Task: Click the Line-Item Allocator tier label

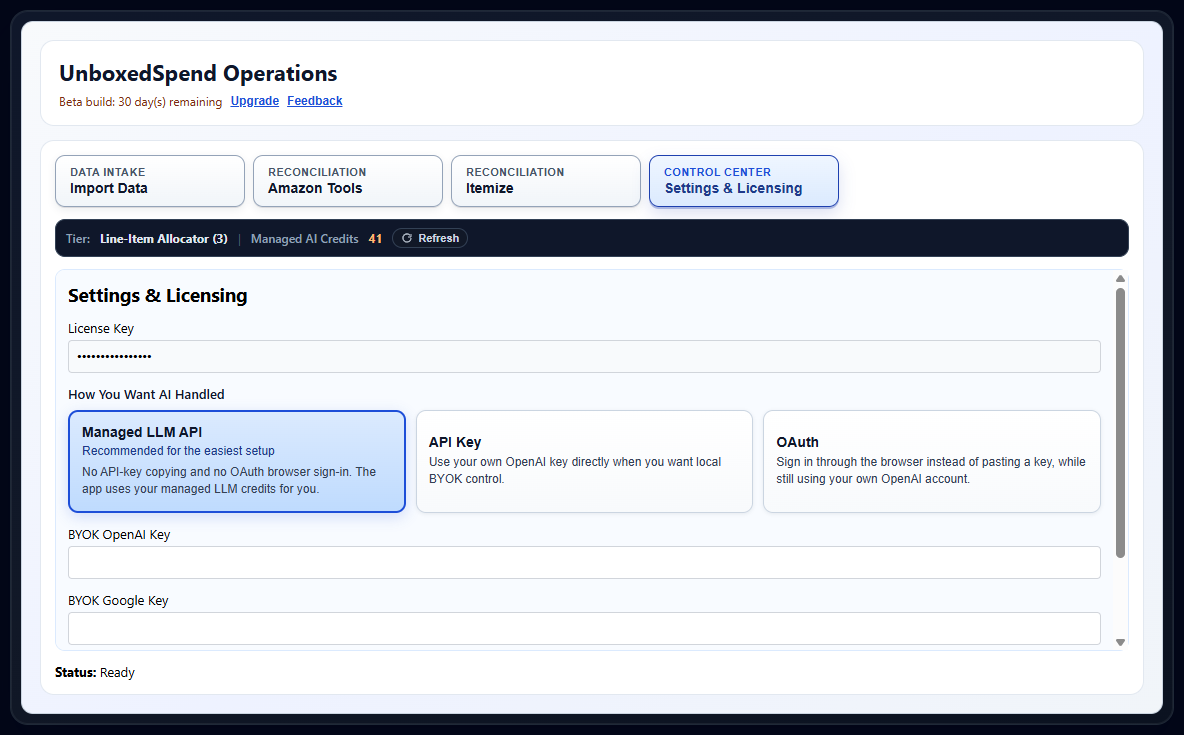Action: (x=163, y=238)
